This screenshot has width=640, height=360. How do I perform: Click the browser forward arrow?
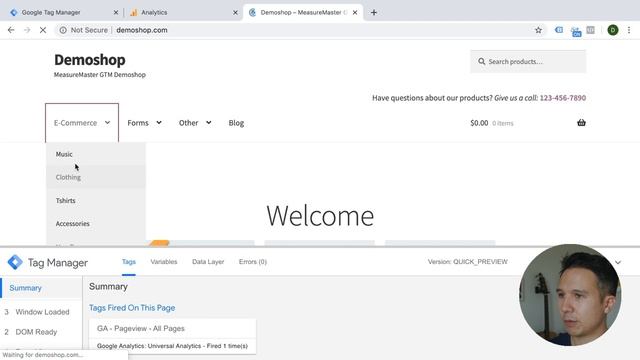pos(27,30)
